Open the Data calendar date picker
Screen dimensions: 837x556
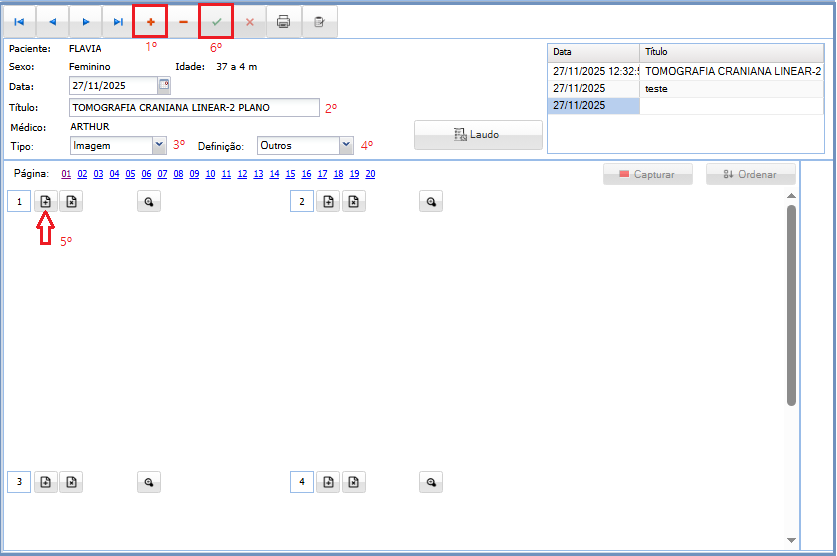pos(164,85)
